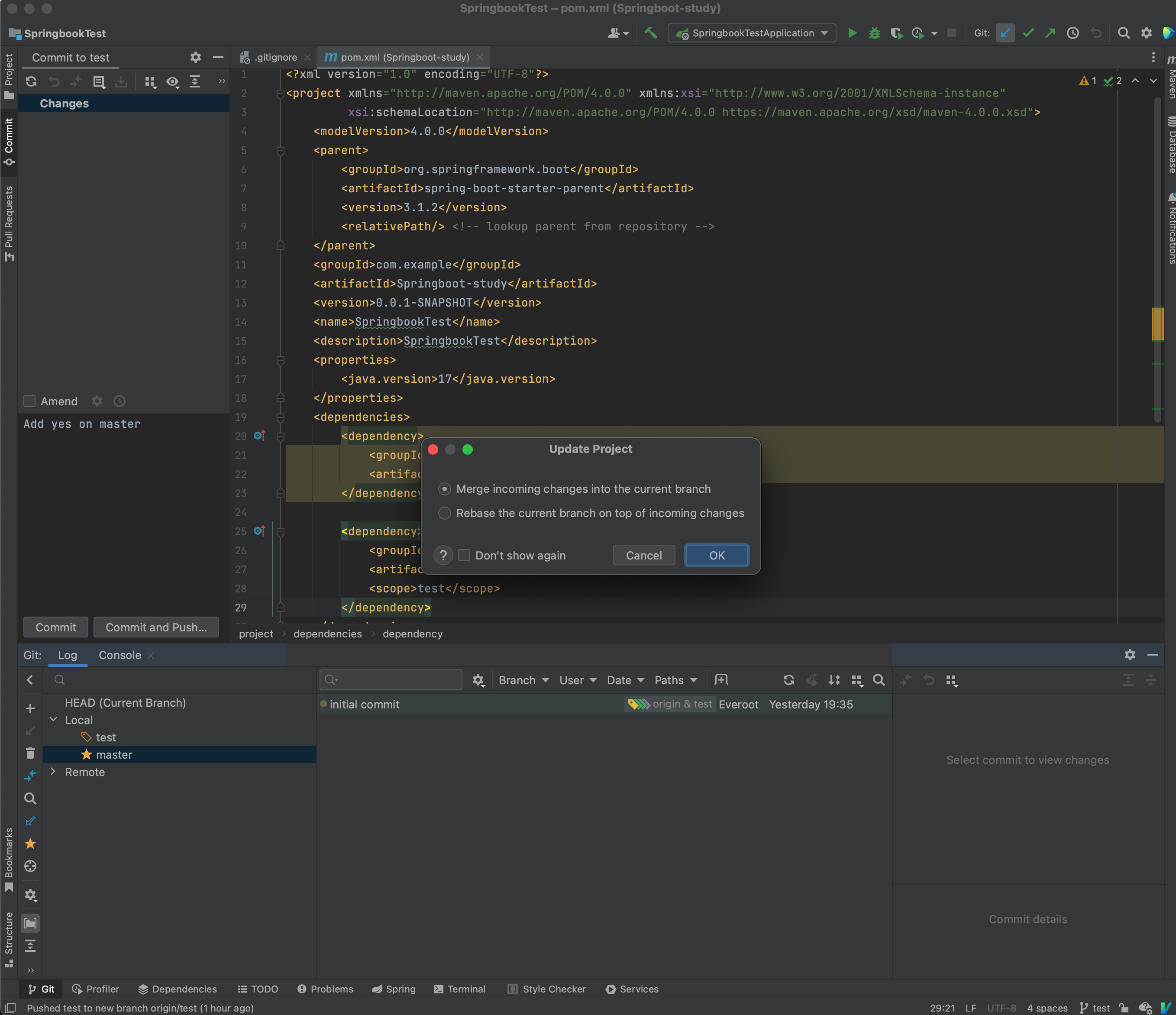Check the Don't show again checkbox
This screenshot has width=1176, height=1015.
464,555
